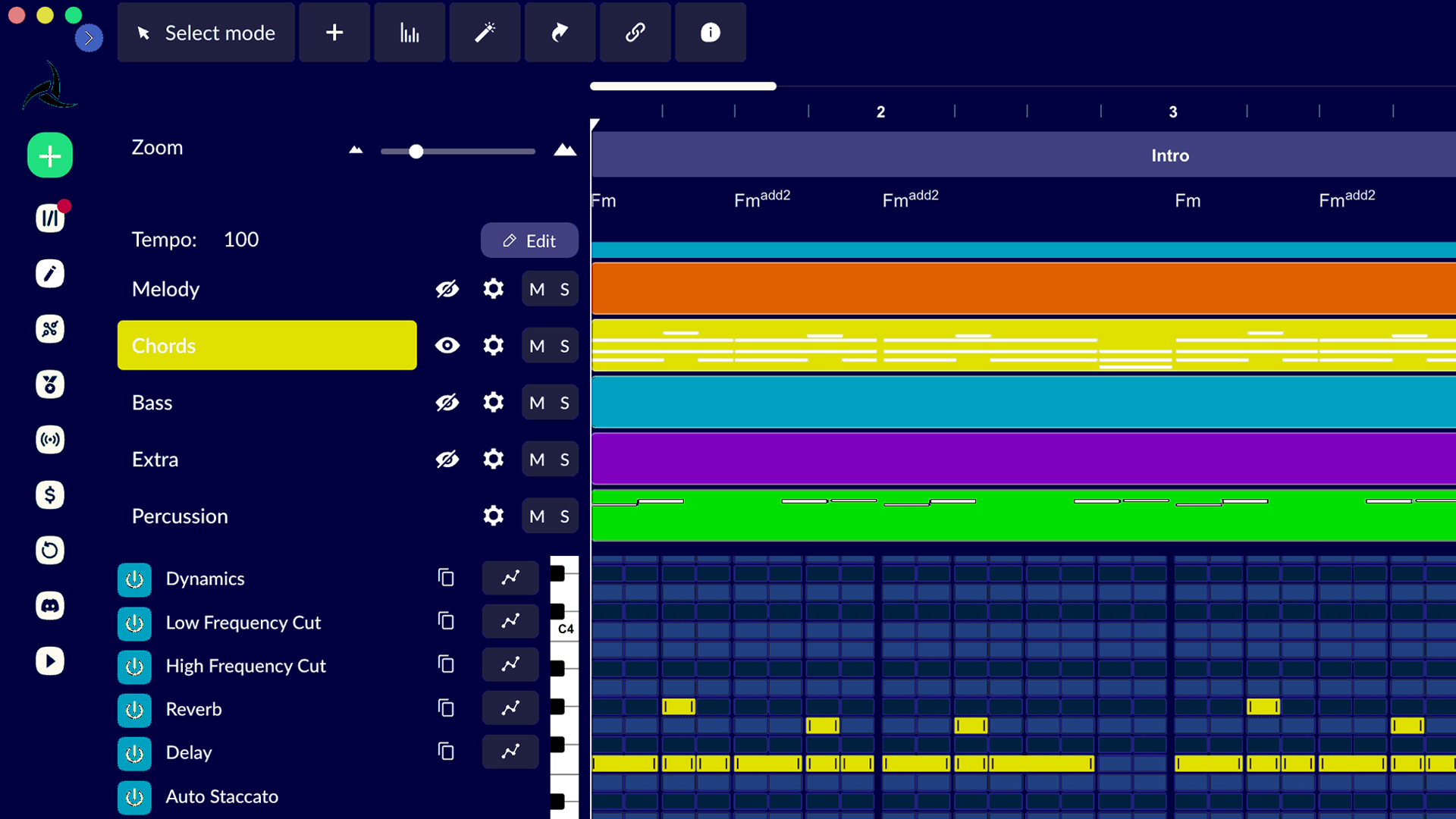Copy the Reverb effect settings
This screenshot has height=819, width=1456.
coord(446,708)
